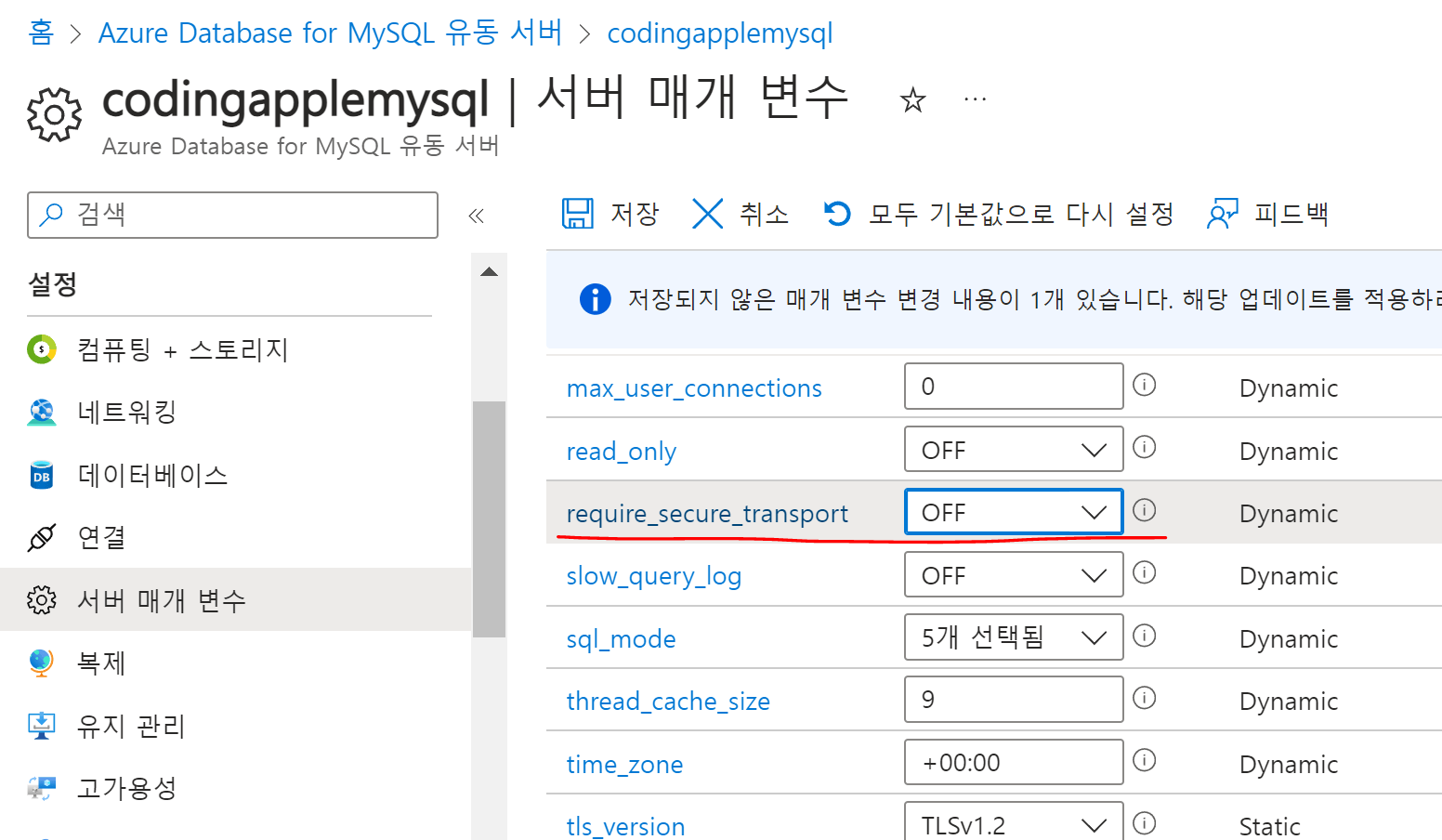
Task: Click the large gear icon beside server title
Action: 54,114
